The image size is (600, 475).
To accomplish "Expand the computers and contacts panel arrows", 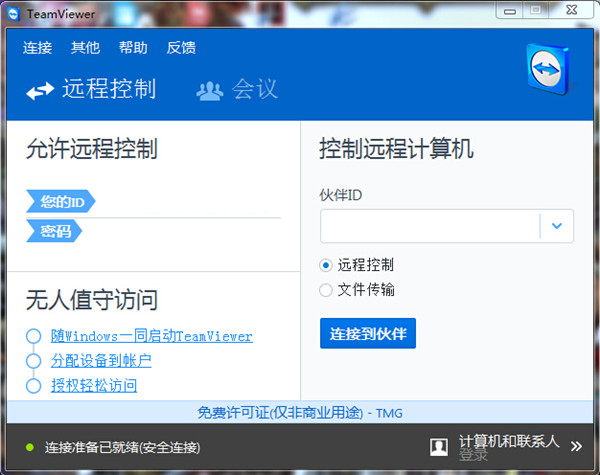I will (x=576, y=446).
